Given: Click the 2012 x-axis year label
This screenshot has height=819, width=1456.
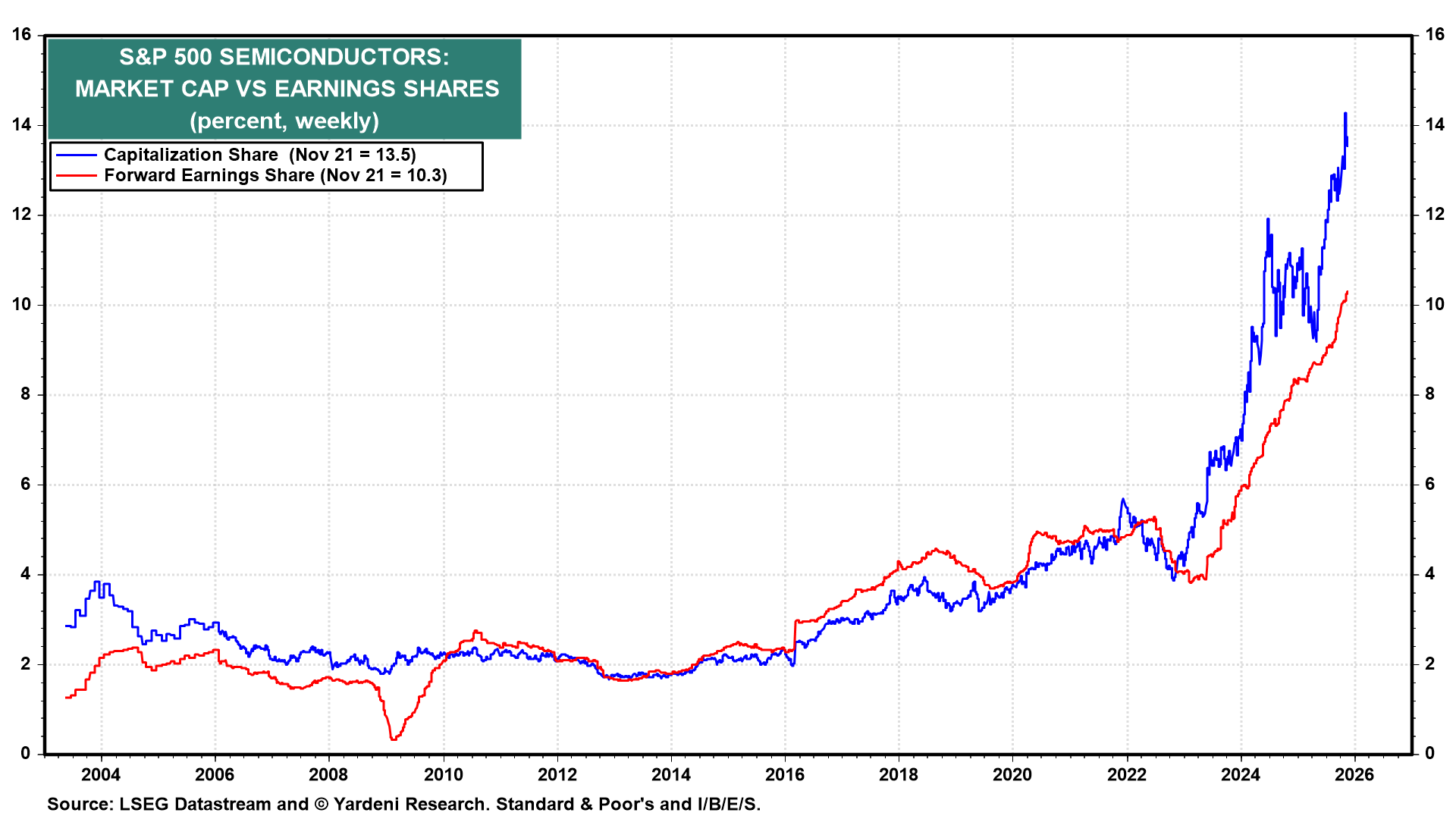Looking at the screenshot, I should tap(557, 775).
